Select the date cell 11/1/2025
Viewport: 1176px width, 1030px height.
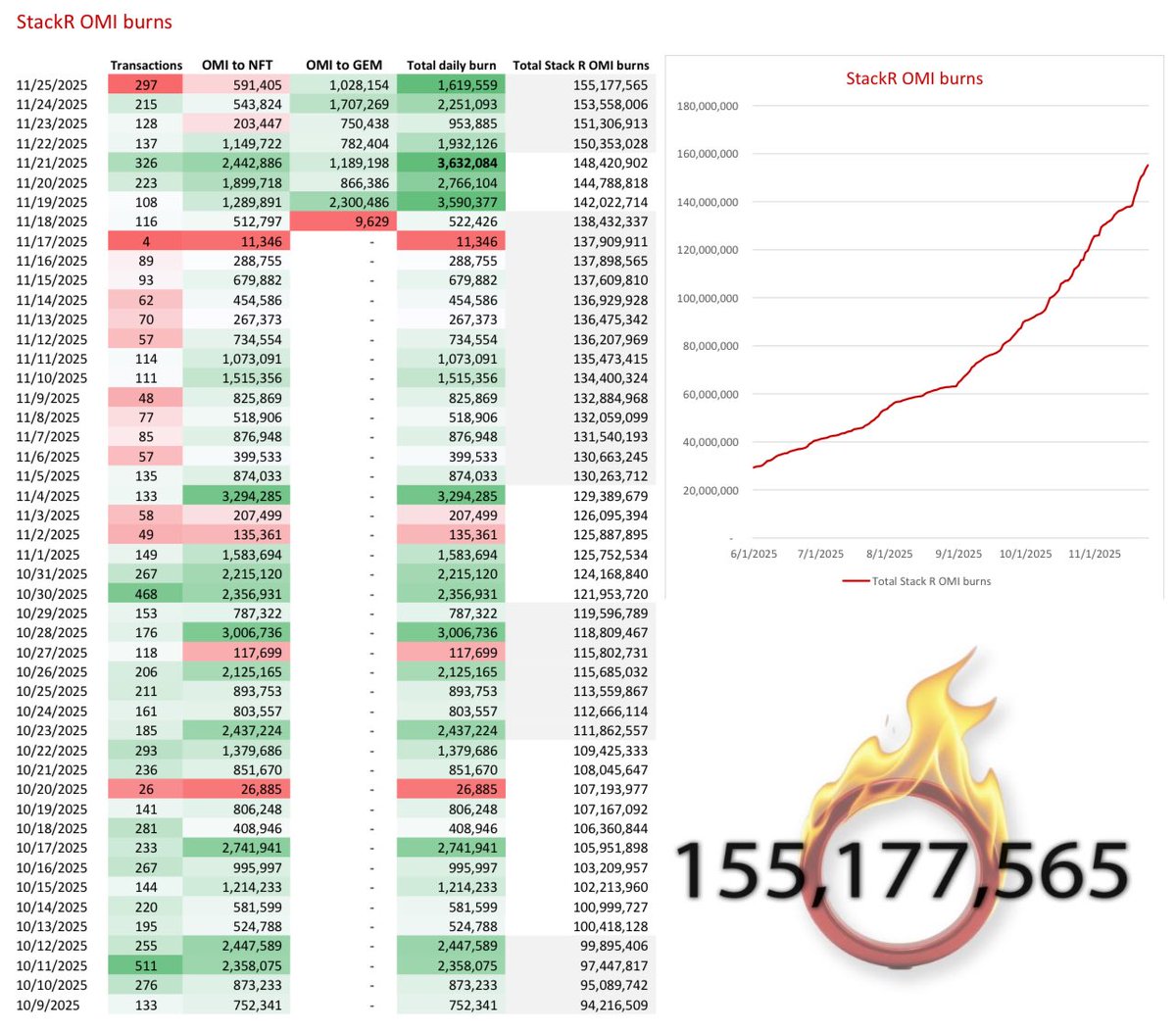[x=48, y=555]
